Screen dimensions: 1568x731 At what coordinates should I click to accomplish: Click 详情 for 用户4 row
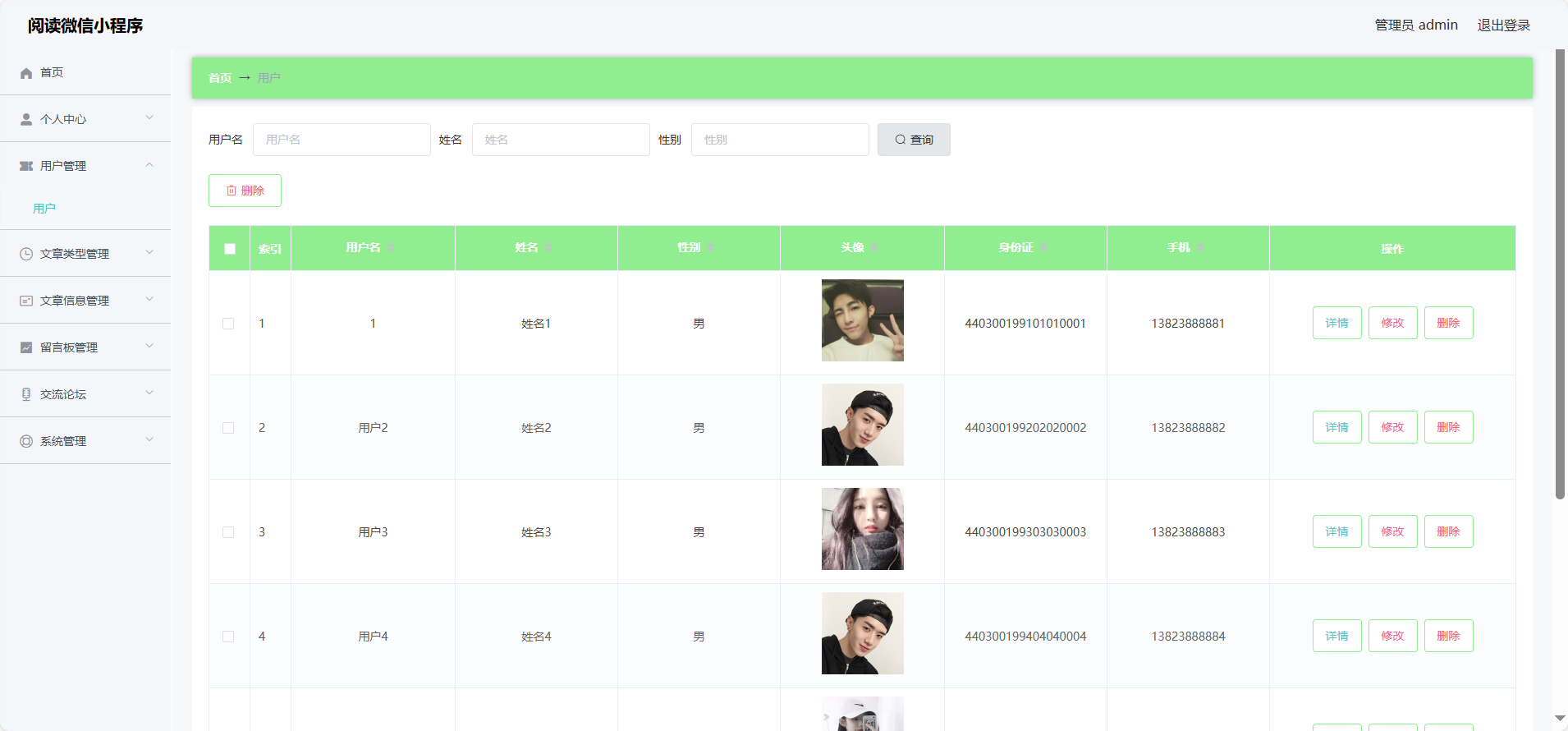[1337, 636]
